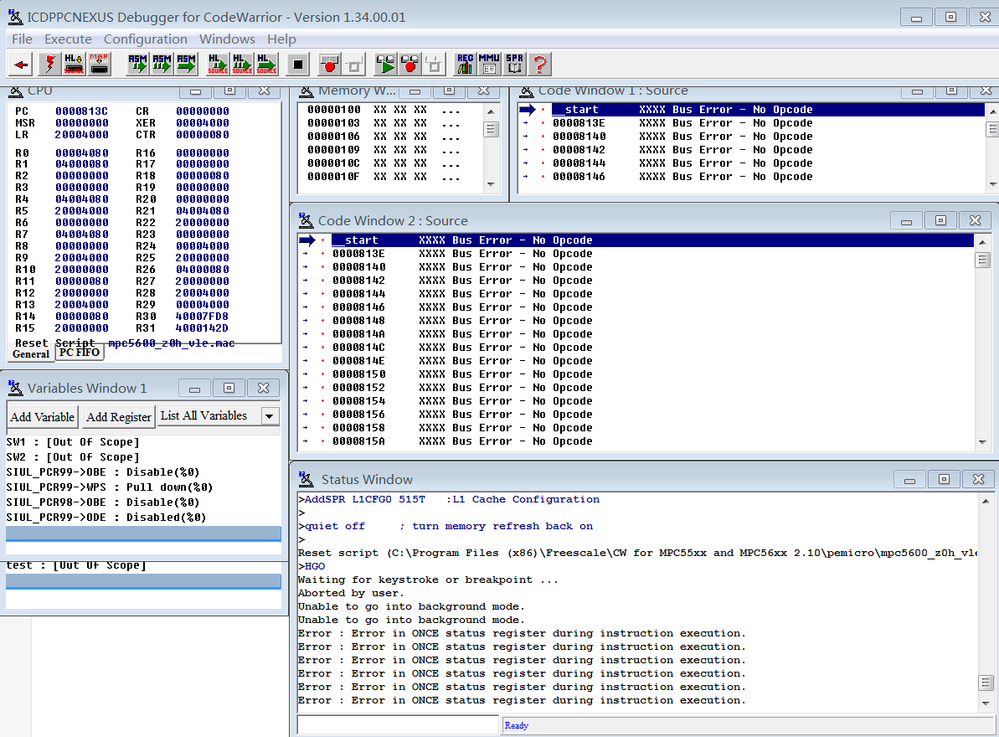This screenshot has width=999, height=737.
Task: Open the REG registers icon
Action: 465,64
